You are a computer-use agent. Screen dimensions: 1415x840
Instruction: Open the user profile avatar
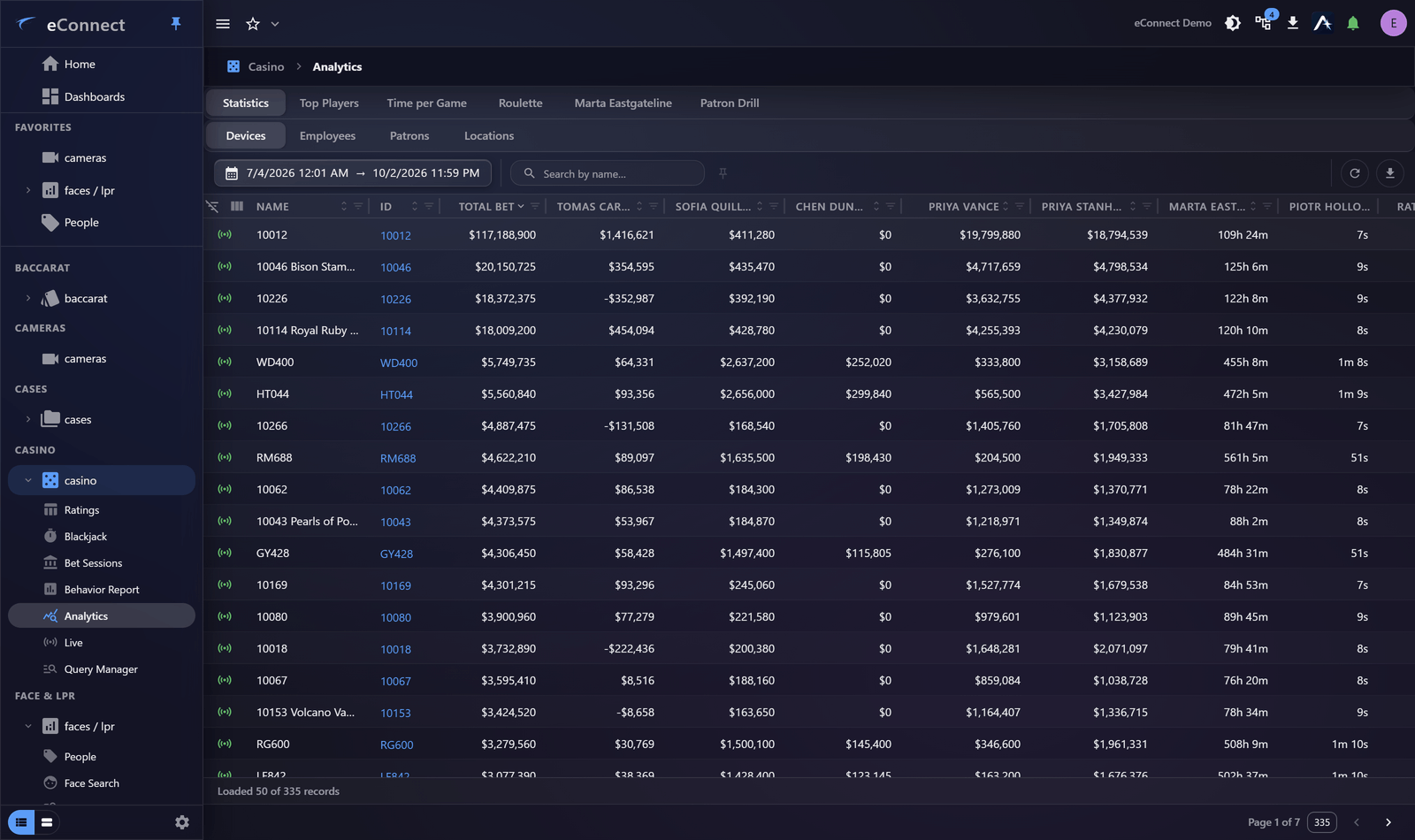(x=1394, y=23)
